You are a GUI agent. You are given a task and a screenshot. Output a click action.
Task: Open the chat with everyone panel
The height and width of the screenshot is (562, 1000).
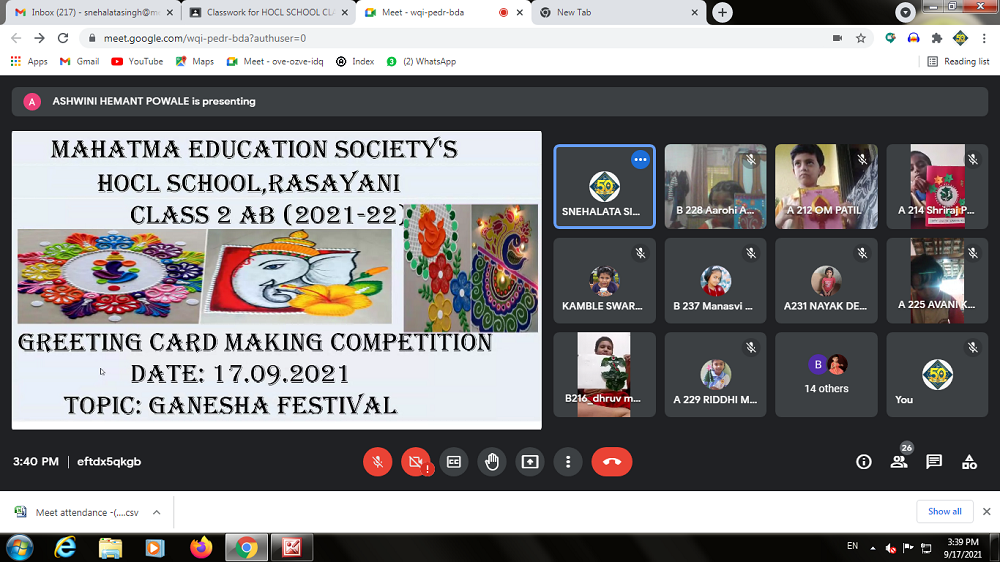point(934,461)
